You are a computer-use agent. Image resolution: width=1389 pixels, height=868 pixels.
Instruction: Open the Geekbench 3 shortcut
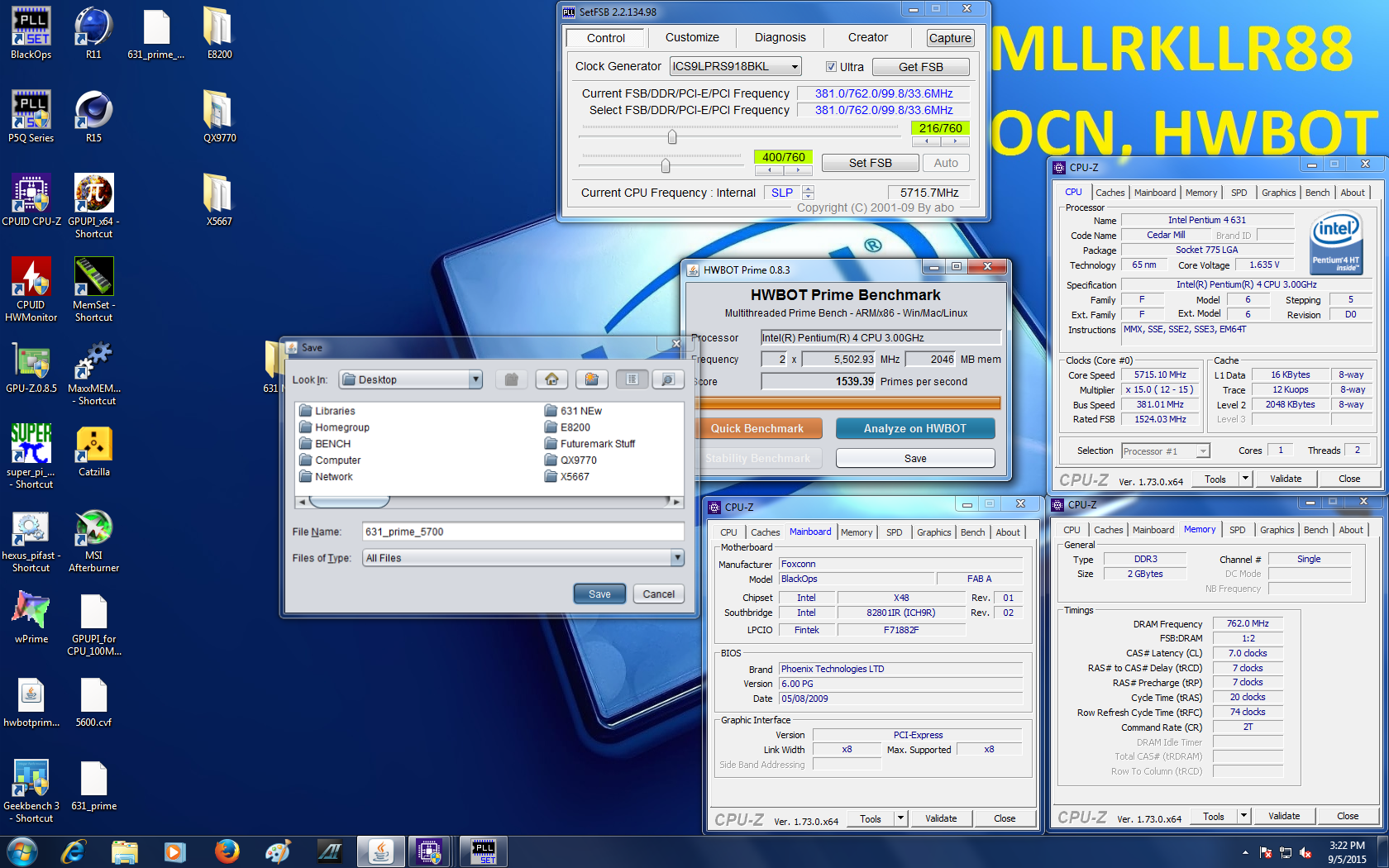[x=31, y=790]
